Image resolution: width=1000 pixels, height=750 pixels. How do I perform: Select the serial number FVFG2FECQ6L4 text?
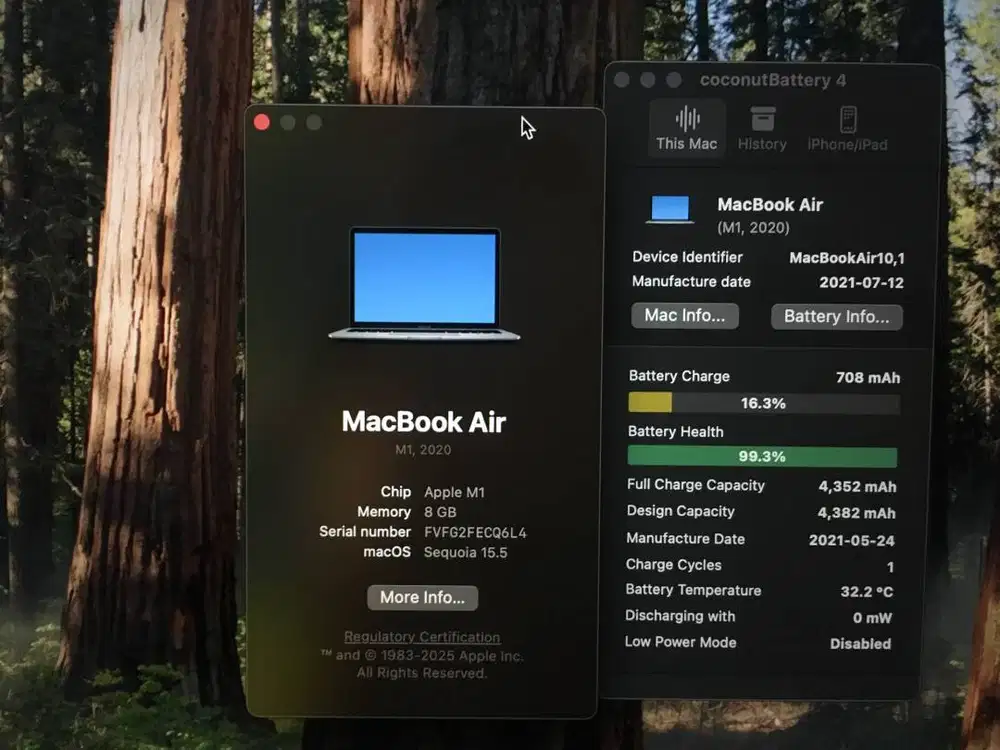pyautogui.click(x=475, y=532)
